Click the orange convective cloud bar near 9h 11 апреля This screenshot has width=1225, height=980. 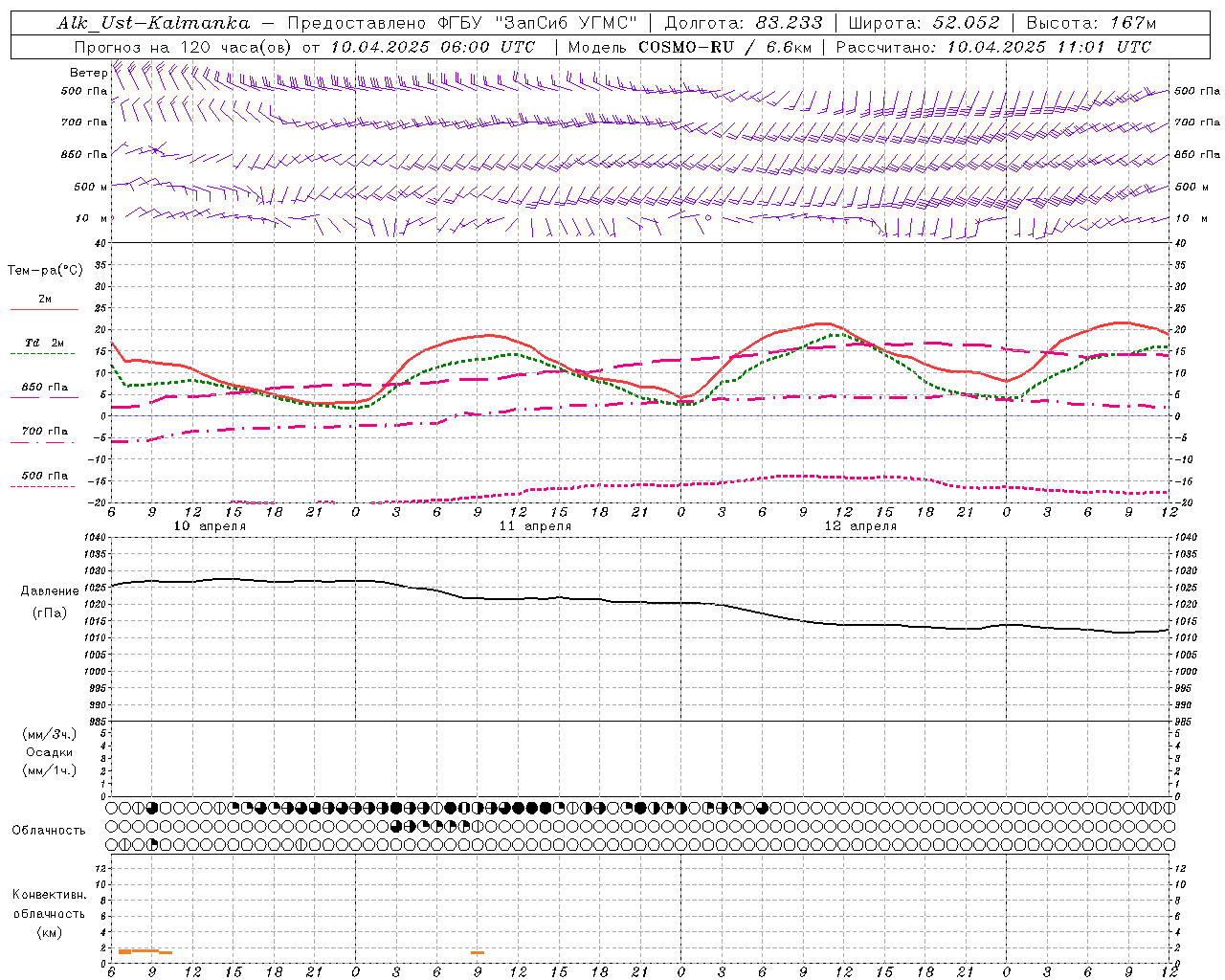[x=478, y=952]
